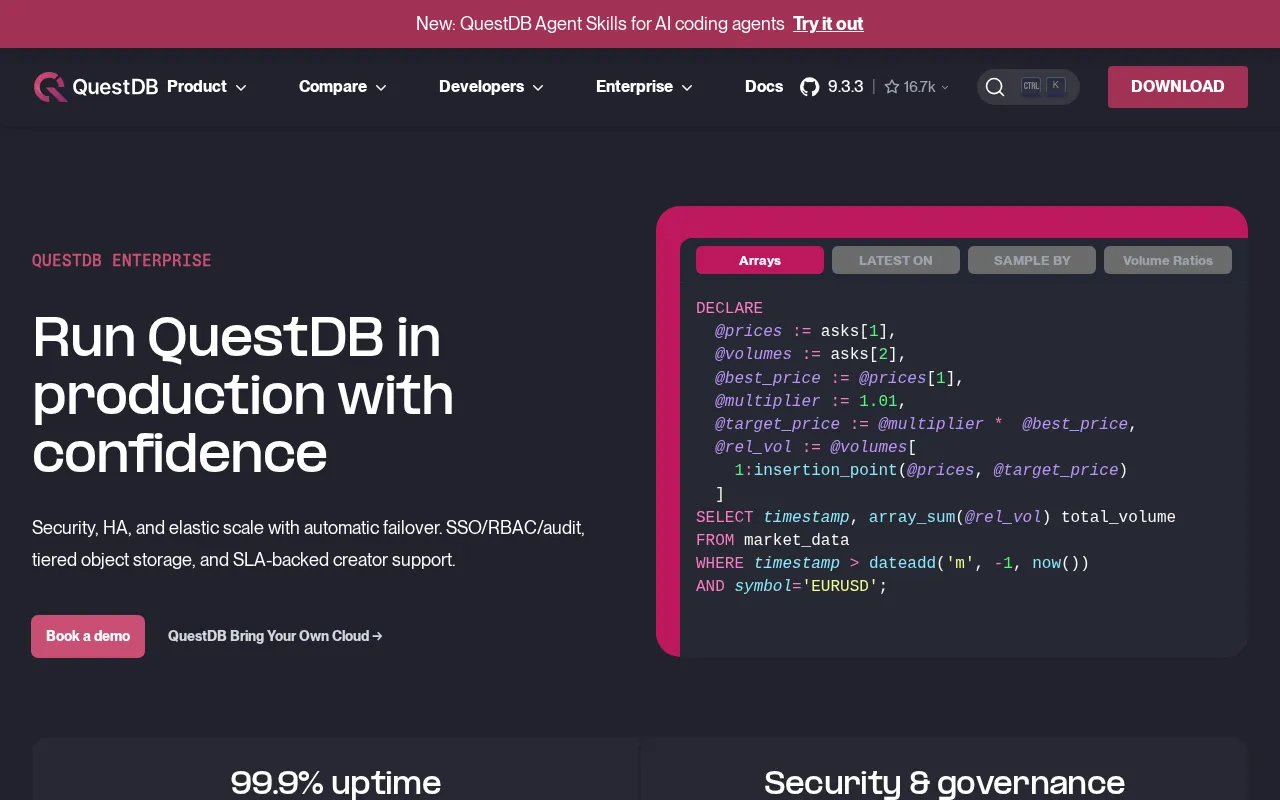Image resolution: width=1280 pixels, height=800 pixels.
Task: Go to Docs in the navigation
Action: (x=764, y=87)
